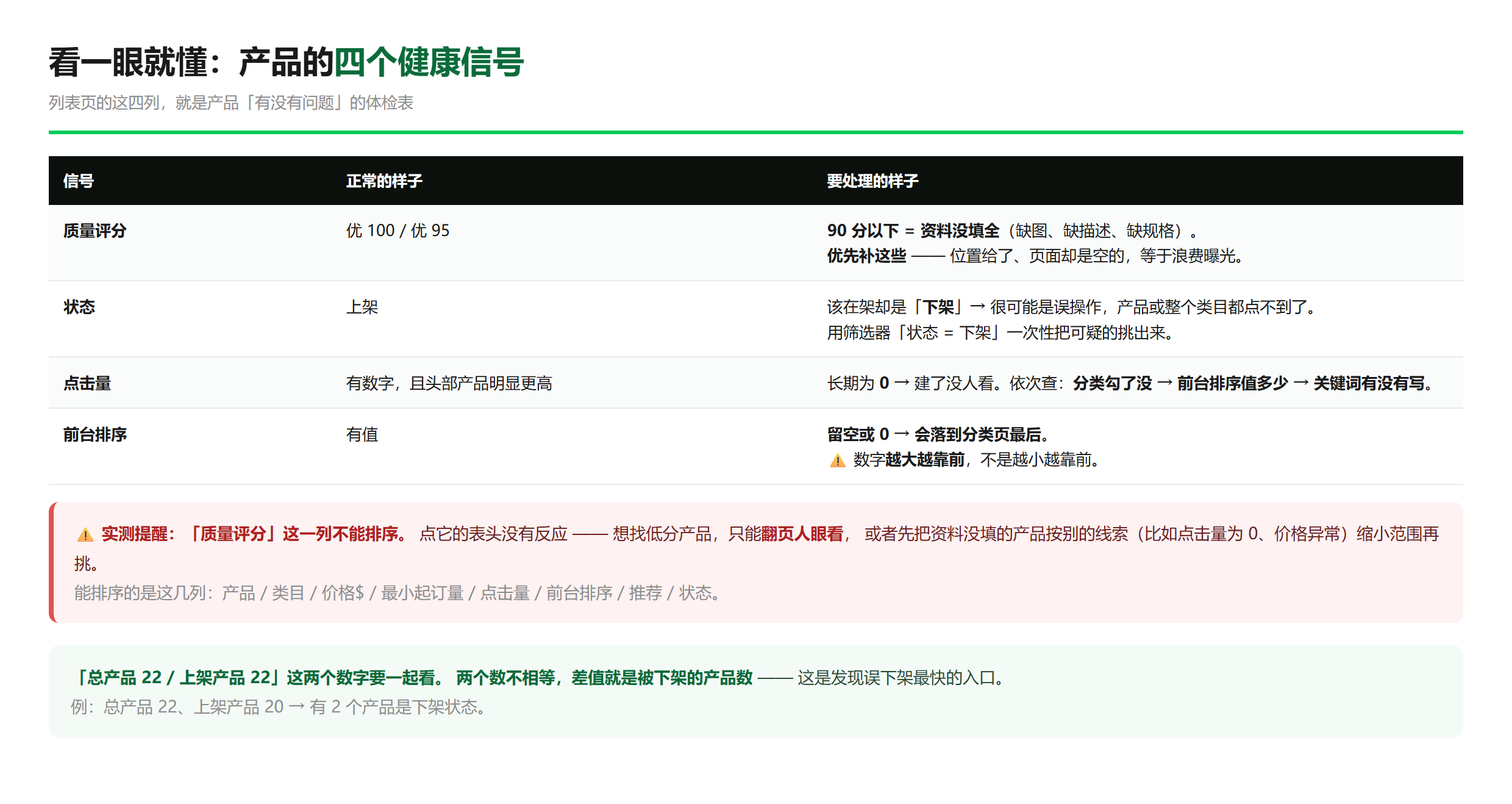Click the title 看一眼就懂：产品的四个健康信号

(286, 62)
